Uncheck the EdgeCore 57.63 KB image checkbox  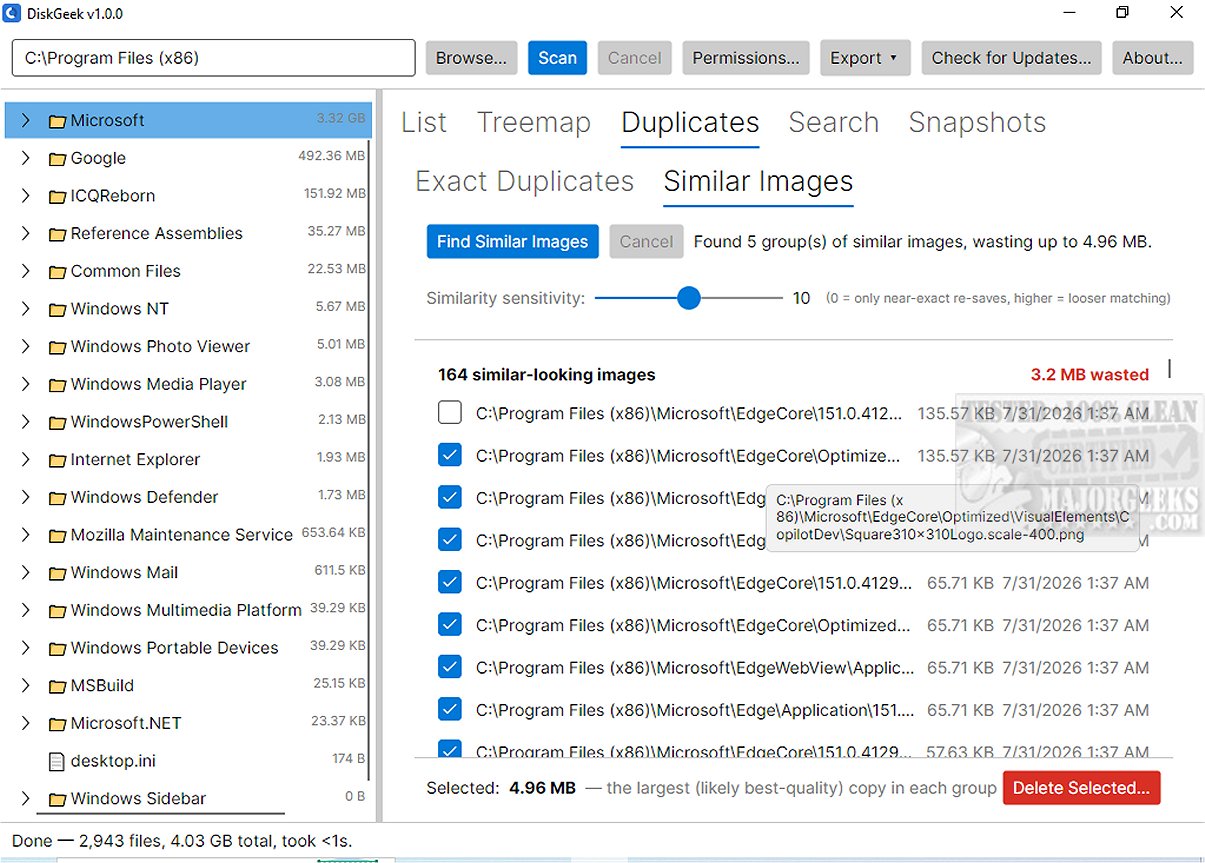[450, 748]
